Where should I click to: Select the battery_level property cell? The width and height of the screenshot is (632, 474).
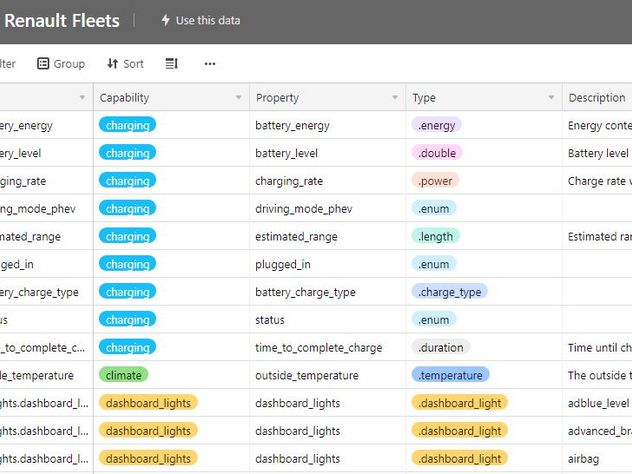coord(328,153)
